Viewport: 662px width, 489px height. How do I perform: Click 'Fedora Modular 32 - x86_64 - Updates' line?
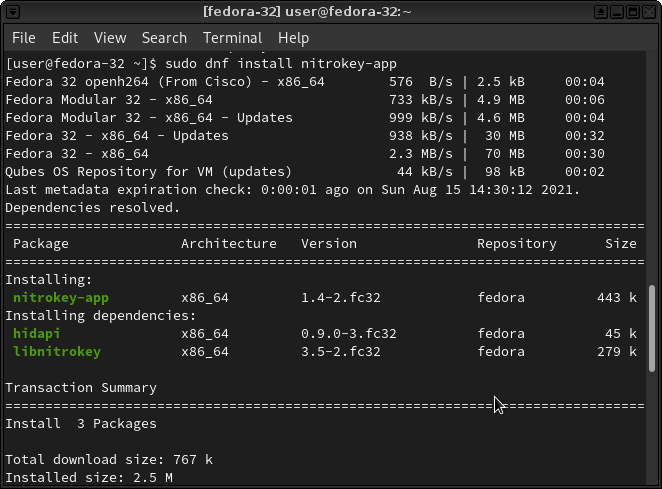pos(305,117)
